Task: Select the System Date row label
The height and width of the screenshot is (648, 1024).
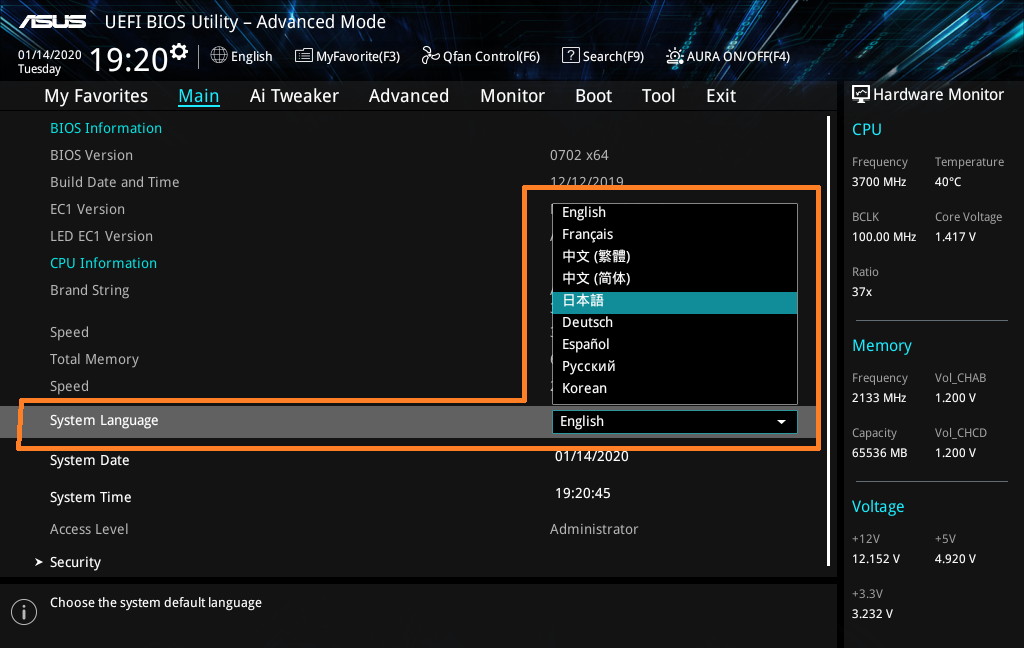Action: [x=89, y=461]
